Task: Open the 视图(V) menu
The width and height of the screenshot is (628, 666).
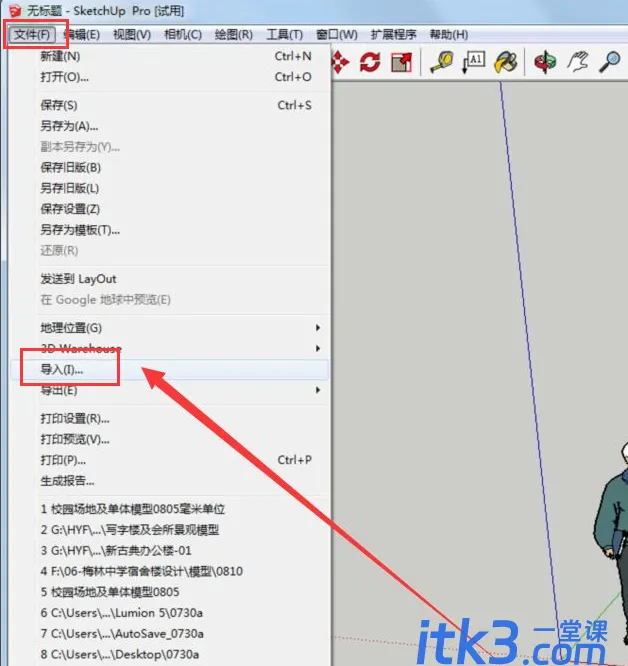Action: (x=132, y=34)
